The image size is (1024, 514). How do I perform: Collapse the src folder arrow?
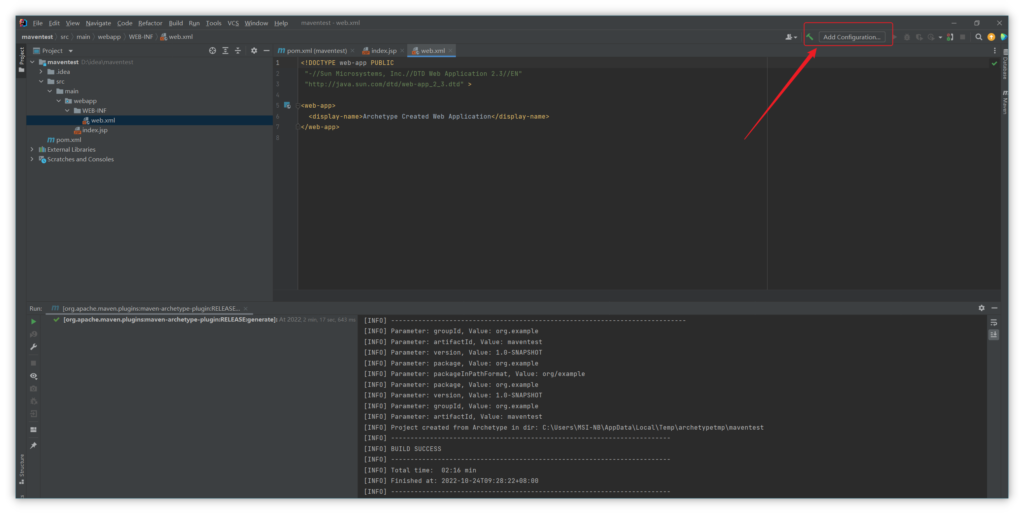[41, 82]
